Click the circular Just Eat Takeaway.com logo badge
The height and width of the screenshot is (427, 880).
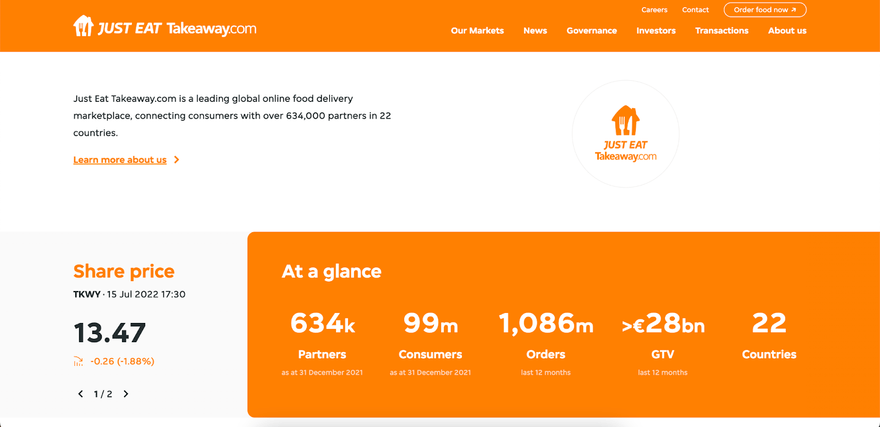point(625,134)
